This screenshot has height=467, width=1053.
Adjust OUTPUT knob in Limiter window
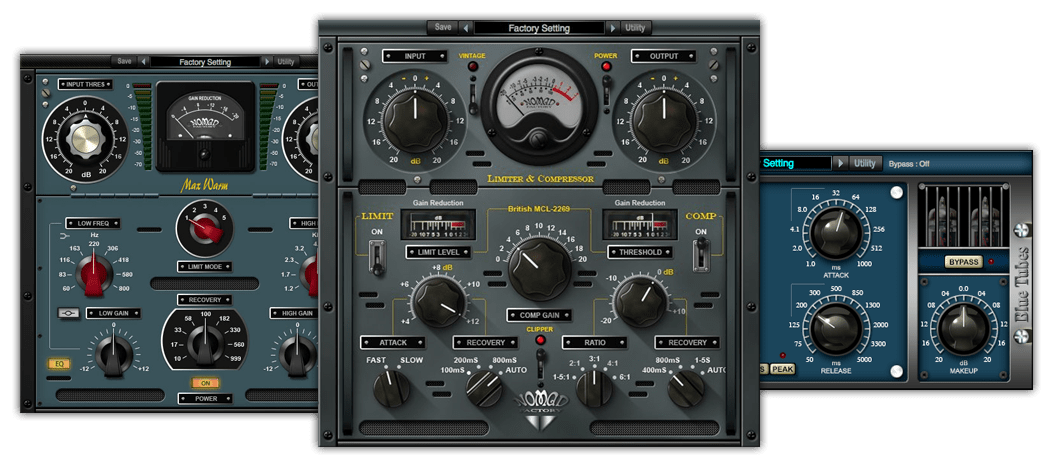point(663,121)
